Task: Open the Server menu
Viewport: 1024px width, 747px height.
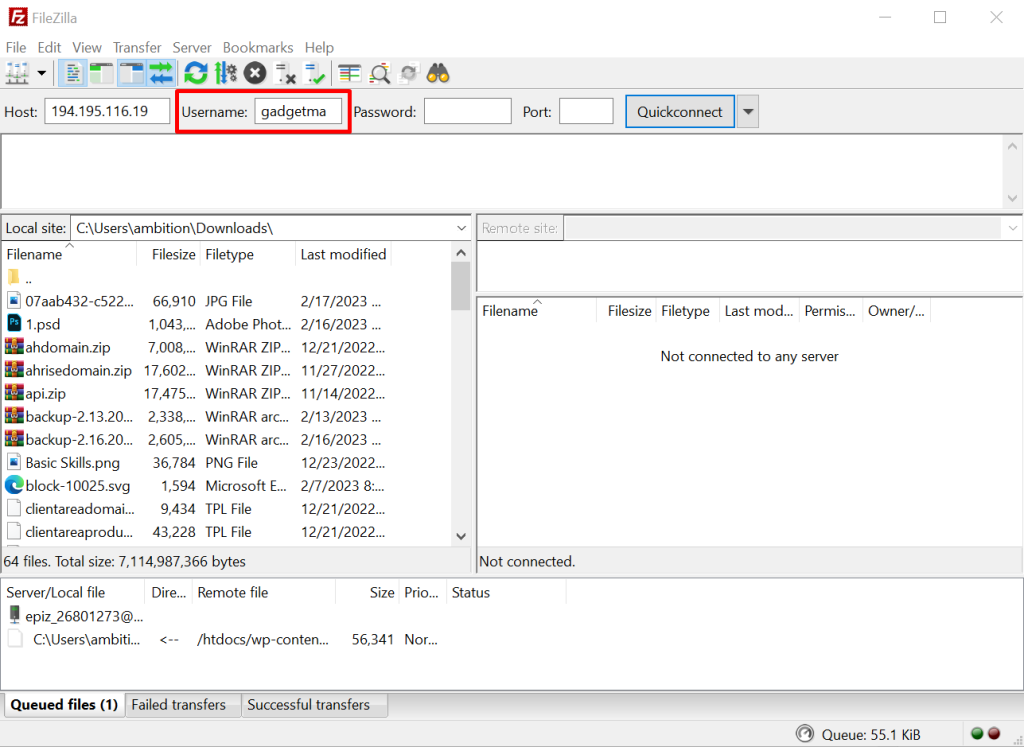Action: click(x=192, y=47)
